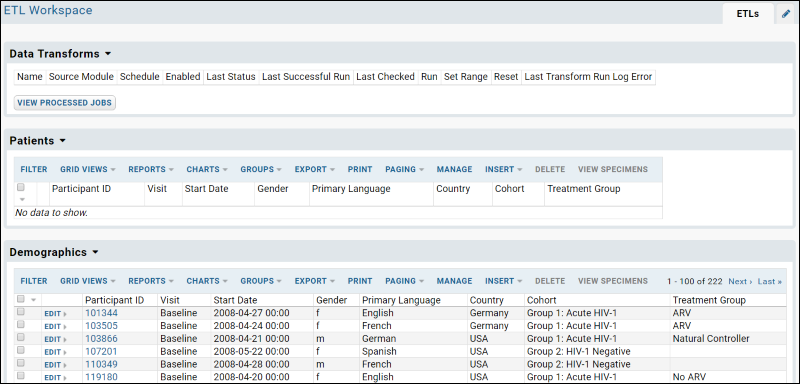Click the ETL Workspace title
Image resolution: width=800 pixels, height=384 pixels.
click(48, 10)
